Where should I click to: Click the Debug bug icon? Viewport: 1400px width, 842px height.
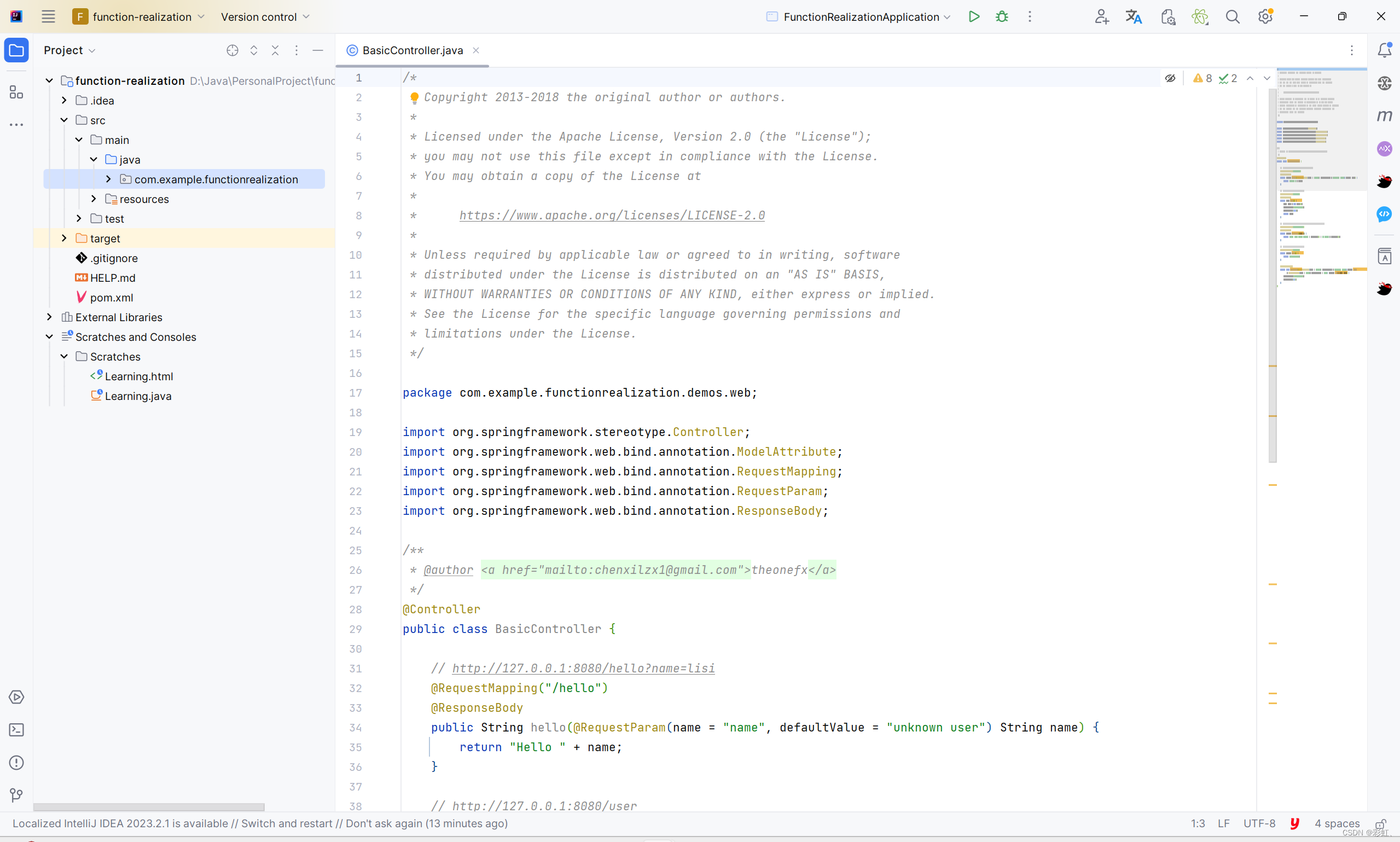(x=1002, y=16)
